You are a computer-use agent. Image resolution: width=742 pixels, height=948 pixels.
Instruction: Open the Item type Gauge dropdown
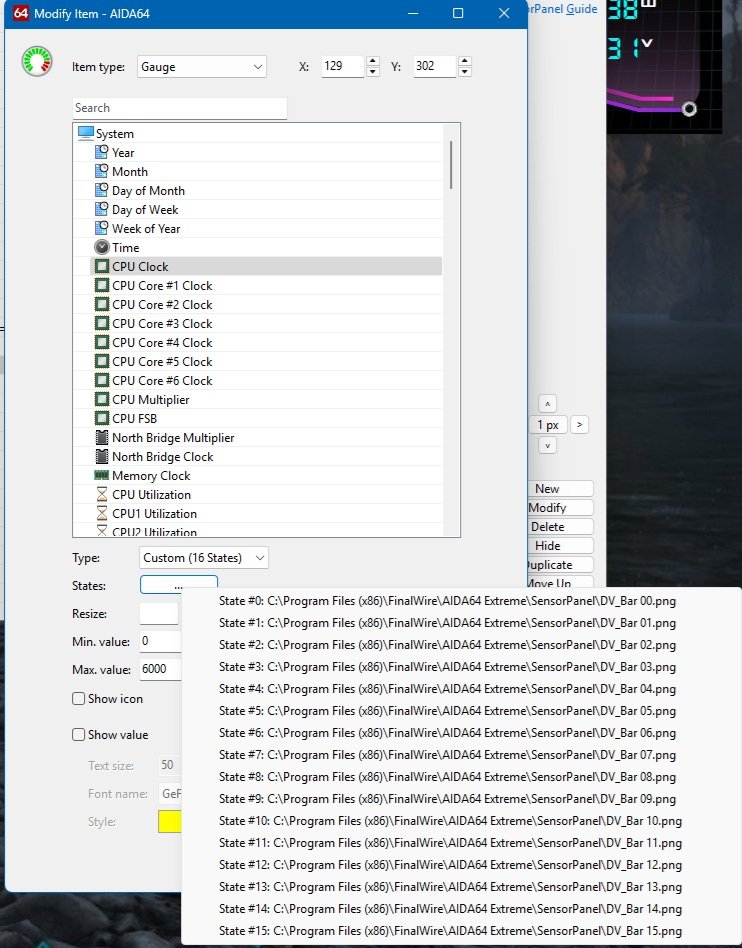(201, 67)
